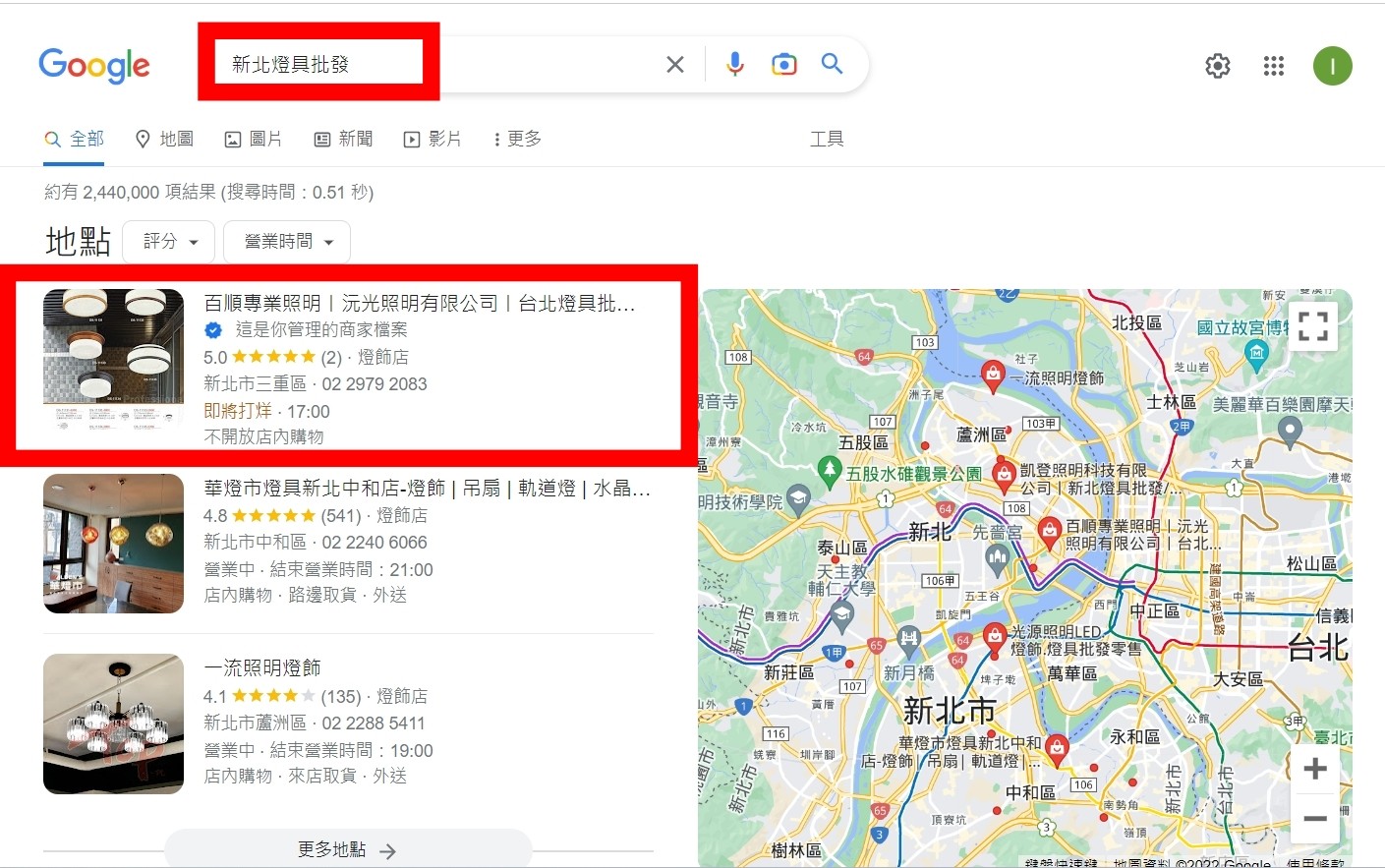Open the 百順專業照明 listing title
Image resolution: width=1385 pixels, height=868 pixels.
tap(420, 304)
